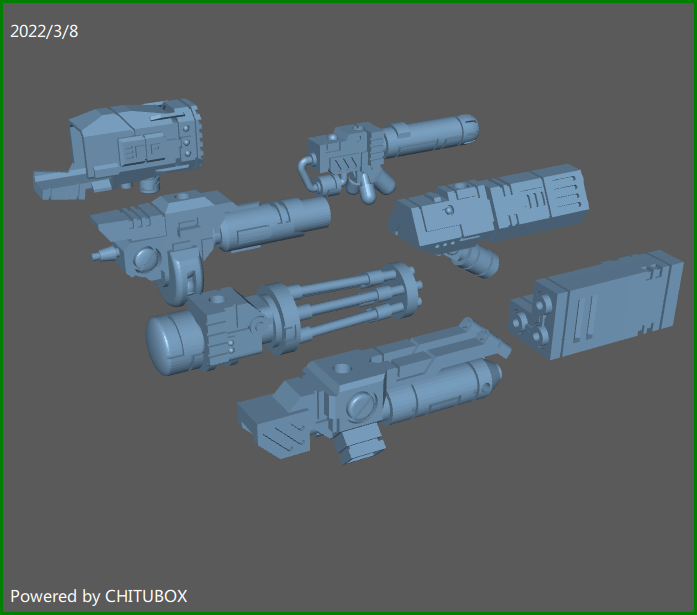Select the front flange disc of the gatling barrels
Screen dimensions: 697x615
coord(405,290)
